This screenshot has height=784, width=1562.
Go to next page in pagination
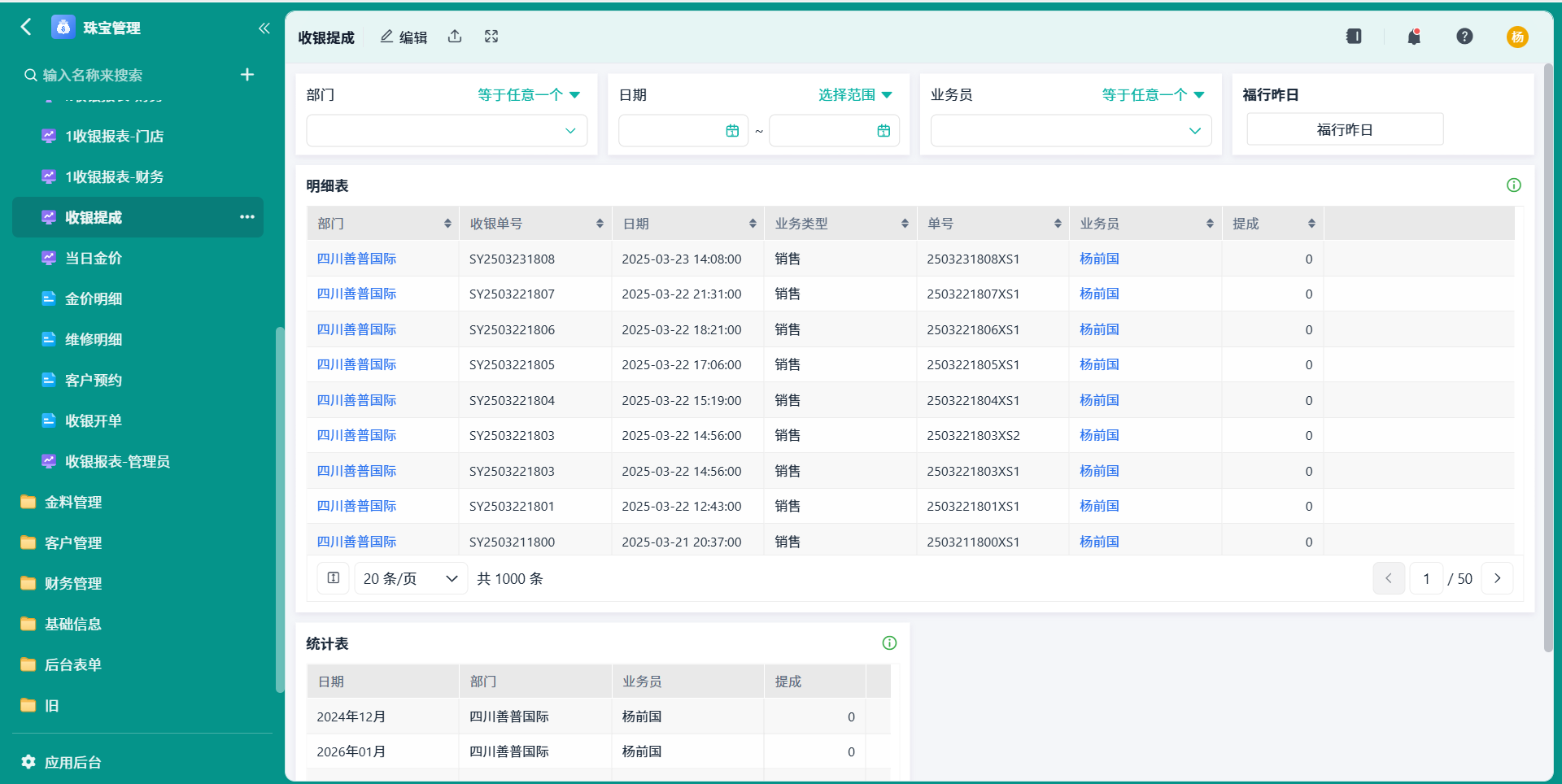click(x=1497, y=578)
